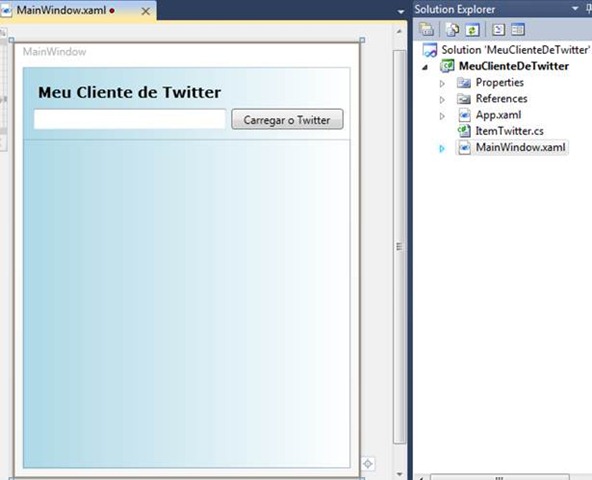
Task: Click the View Designer toolbar icon
Action: click(518, 29)
